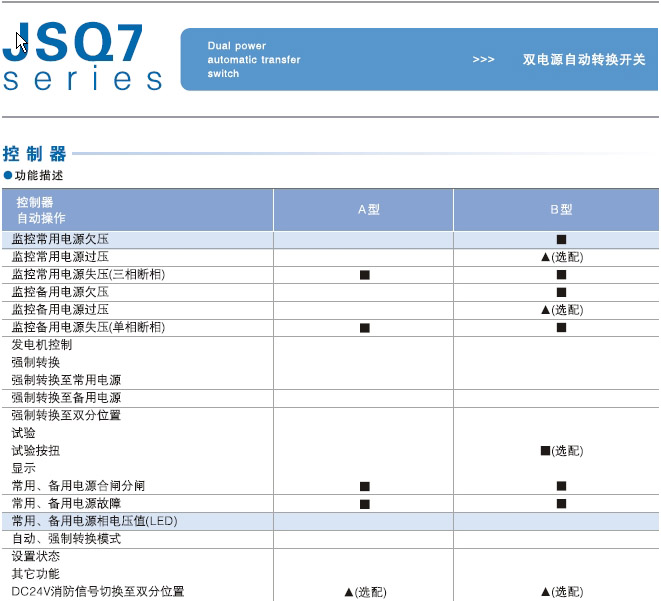Viewport: 661px width, 601px height.
Task: Click the B型 square mark for 监控备用电源失压
Action: (561, 327)
